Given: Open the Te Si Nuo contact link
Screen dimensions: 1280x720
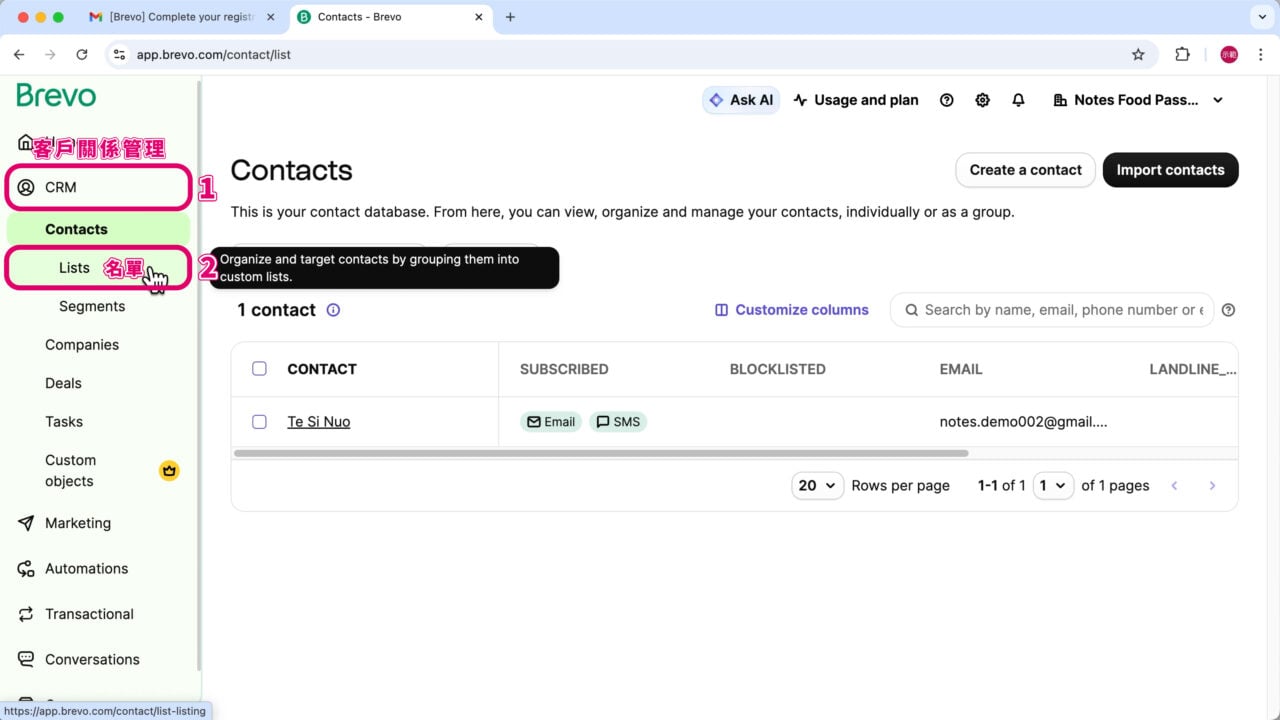Looking at the screenshot, I should 318,422.
